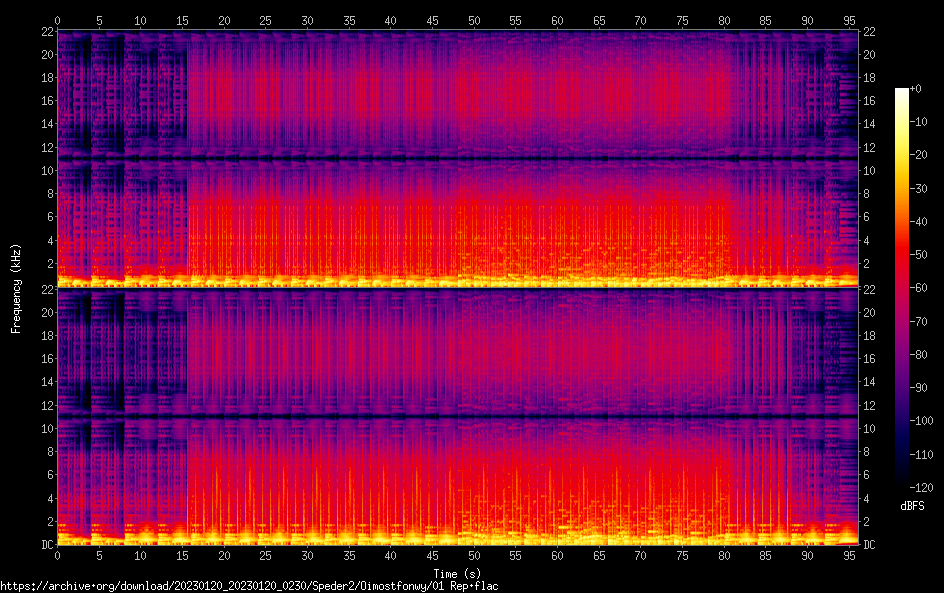Click the 10 kHz label on lower-right frequency axis
Viewport: 944px width, 593px height.
(869, 428)
